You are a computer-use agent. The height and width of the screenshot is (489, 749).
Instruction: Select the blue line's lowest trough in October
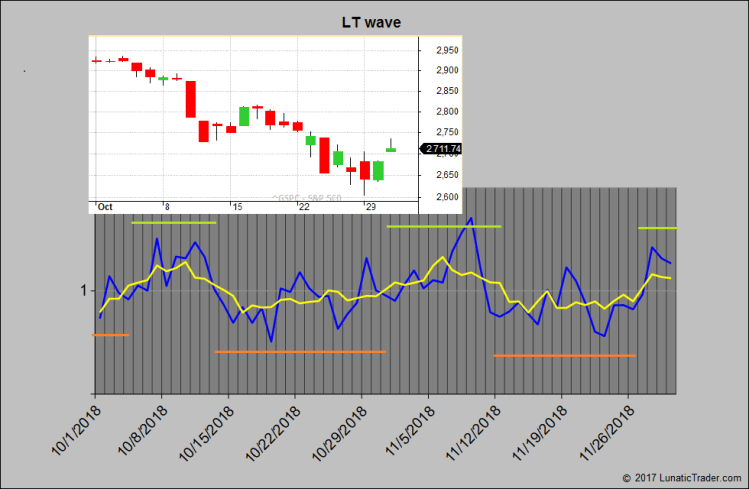coord(270,342)
